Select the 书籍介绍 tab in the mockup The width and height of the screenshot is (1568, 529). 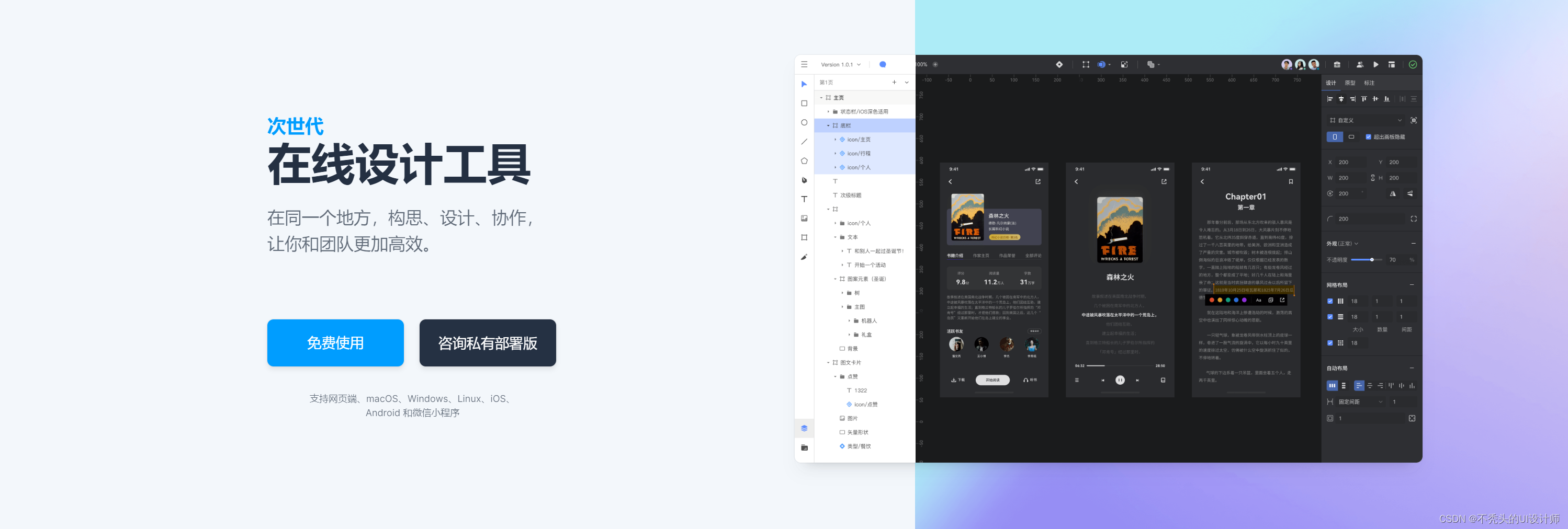coord(955,256)
